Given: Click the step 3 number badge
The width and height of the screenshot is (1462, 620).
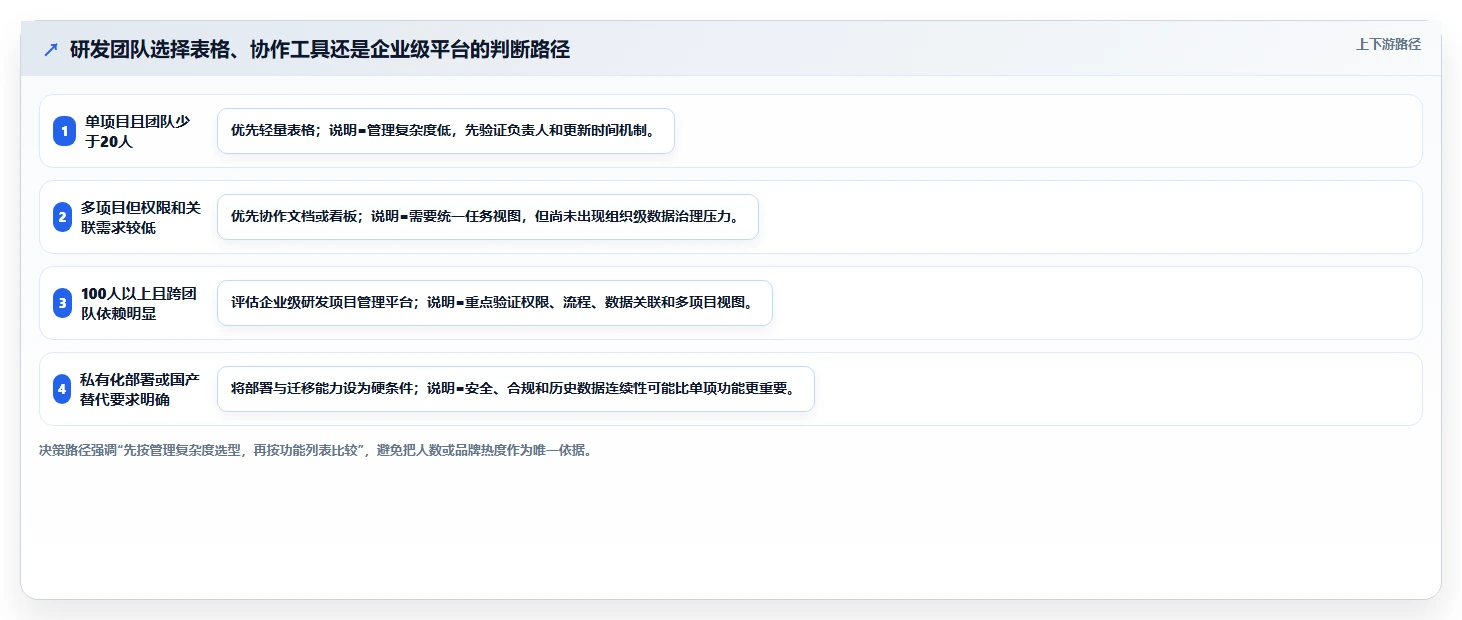Looking at the screenshot, I should [62, 303].
